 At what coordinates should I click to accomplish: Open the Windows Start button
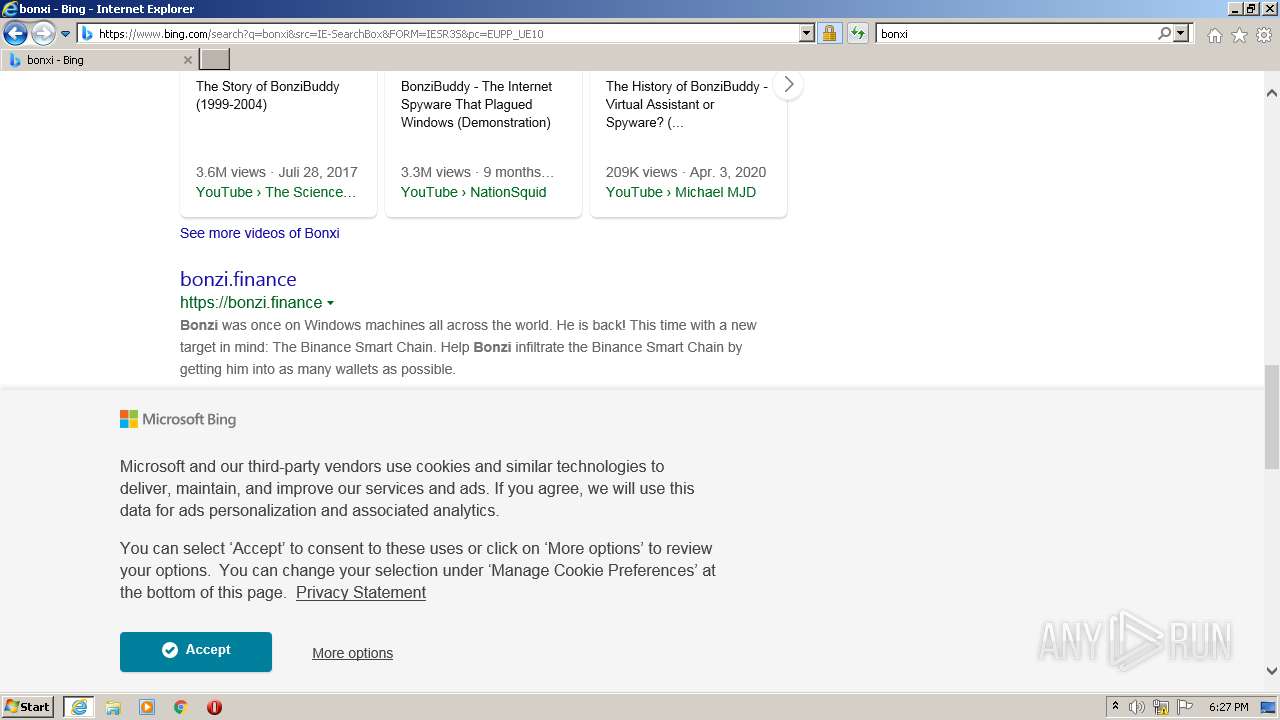click(28, 706)
